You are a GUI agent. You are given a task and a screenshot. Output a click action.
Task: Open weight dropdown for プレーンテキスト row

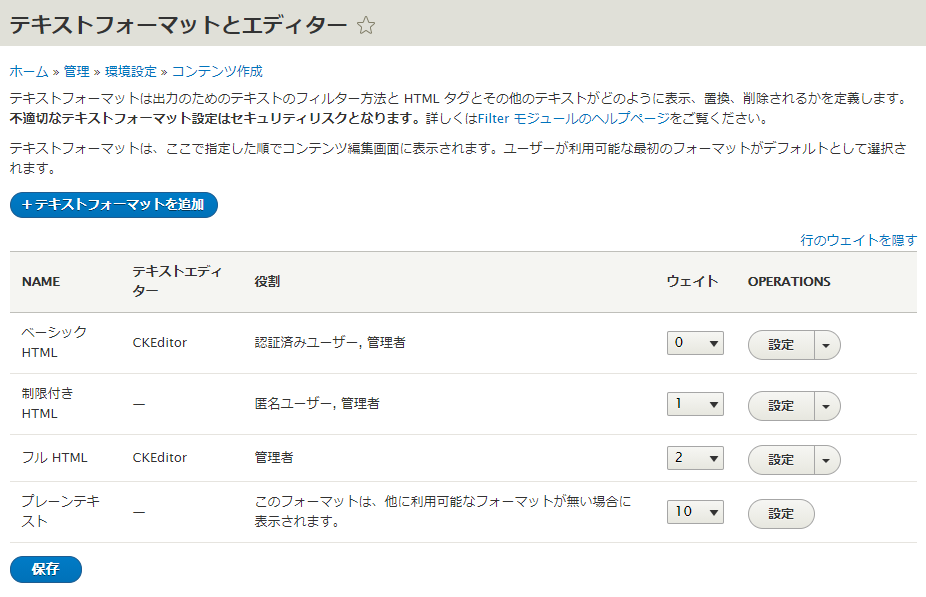(x=695, y=512)
